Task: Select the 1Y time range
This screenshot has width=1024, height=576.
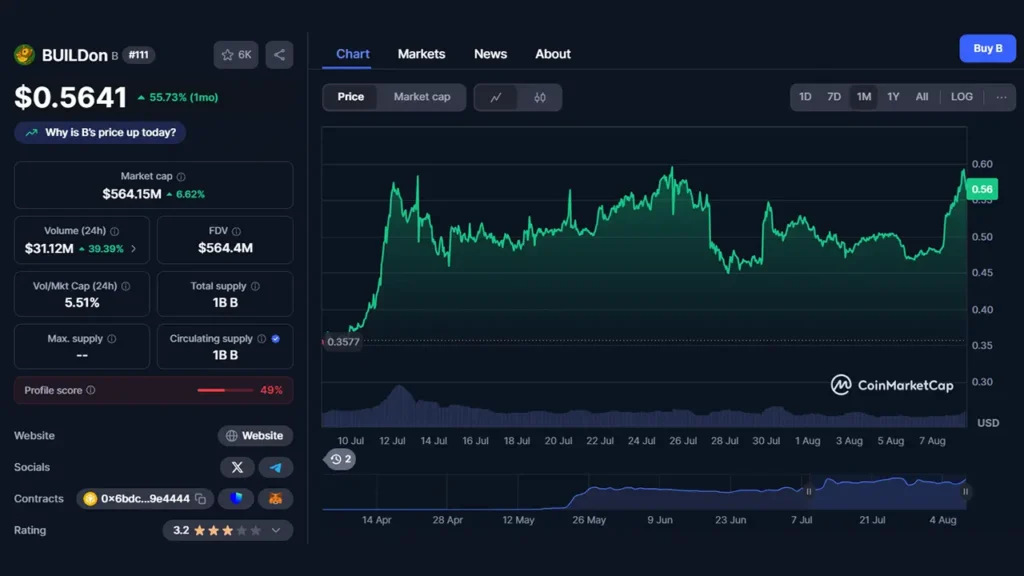Action: click(x=893, y=97)
